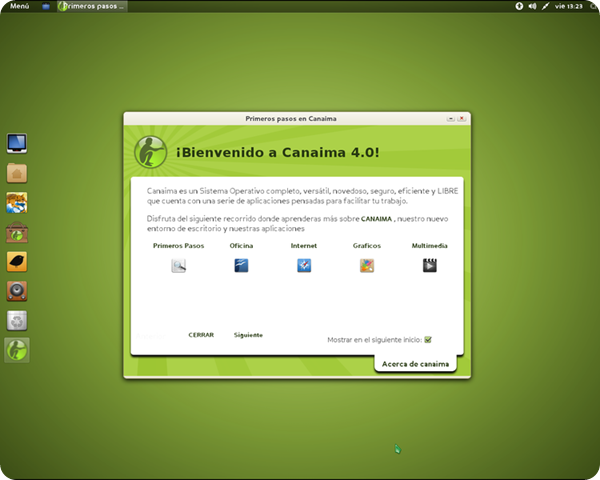This screenshot has width=600, height=480.
Task: Click the Siguiente button
Action: (x=248, y=335)
